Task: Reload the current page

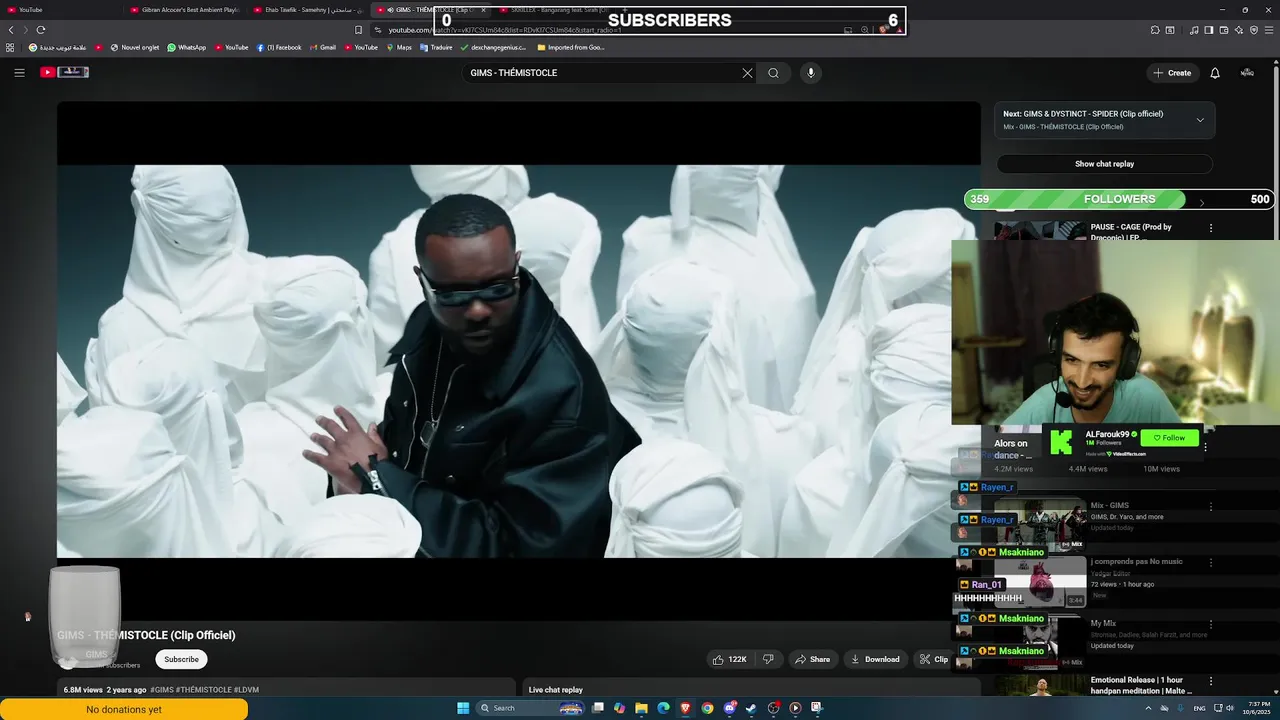Action: tap(41, 30)
